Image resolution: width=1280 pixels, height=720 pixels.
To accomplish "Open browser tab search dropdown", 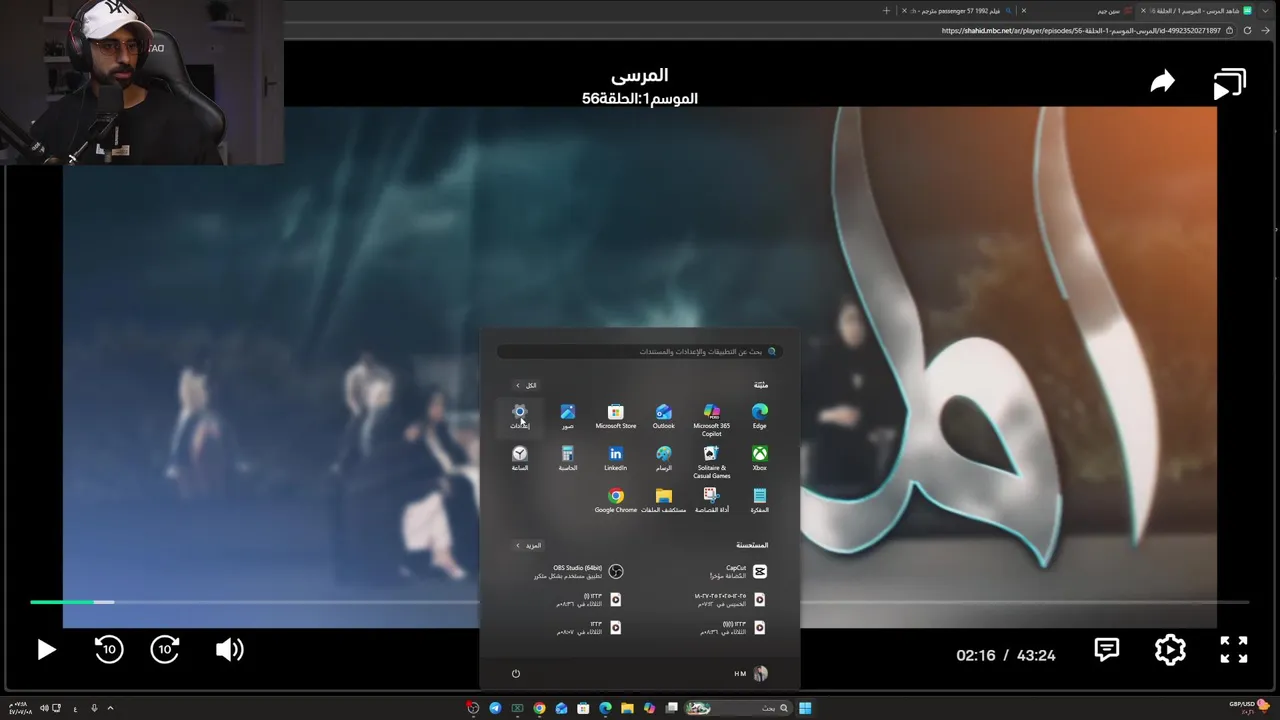I will (x=1265, y=11).
